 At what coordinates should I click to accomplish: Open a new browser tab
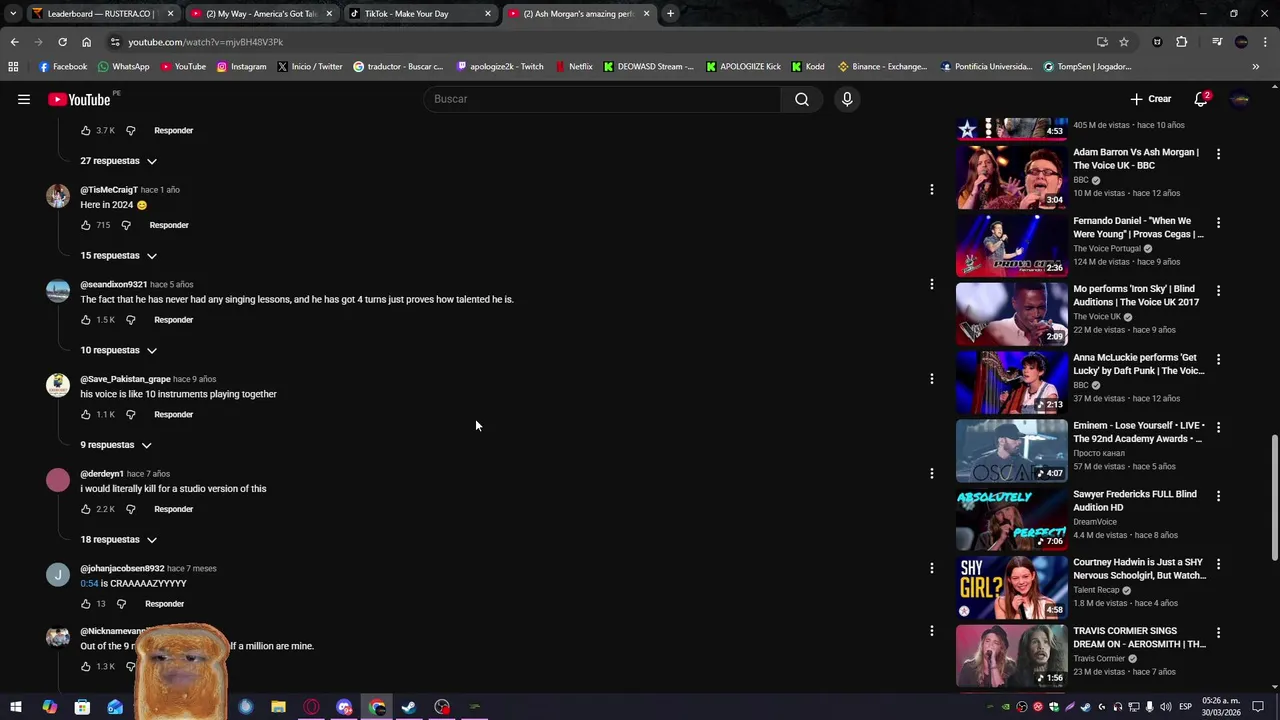(670, 14)
